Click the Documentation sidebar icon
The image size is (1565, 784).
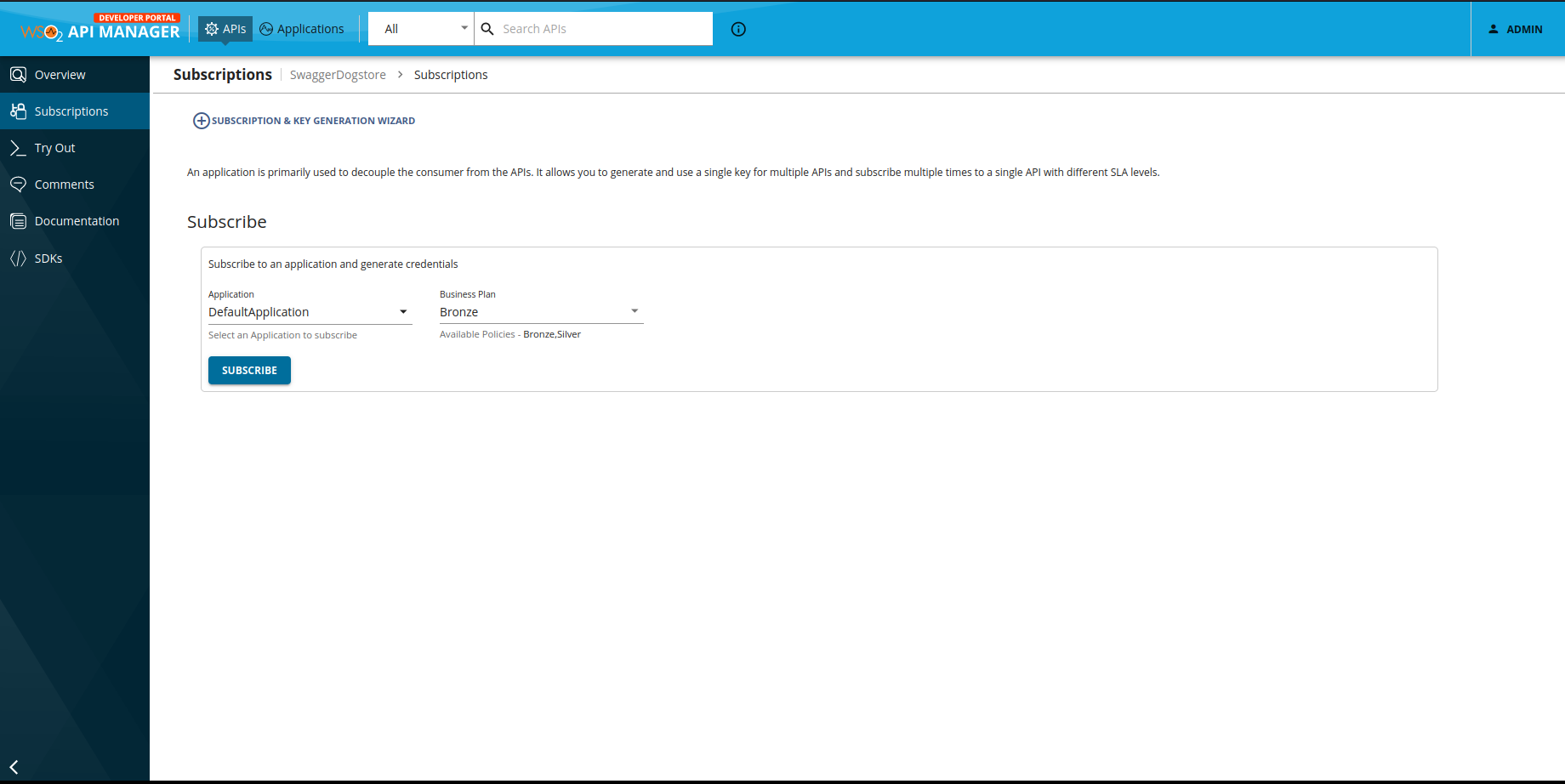(18, 221)
